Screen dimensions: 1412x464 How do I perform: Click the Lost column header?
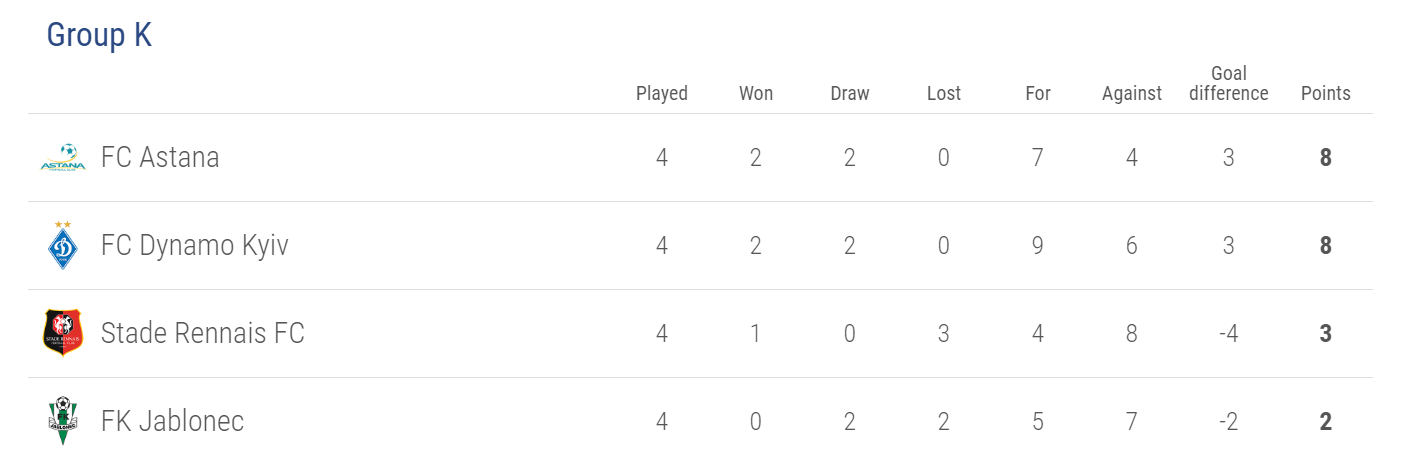(x=944, y=93)
